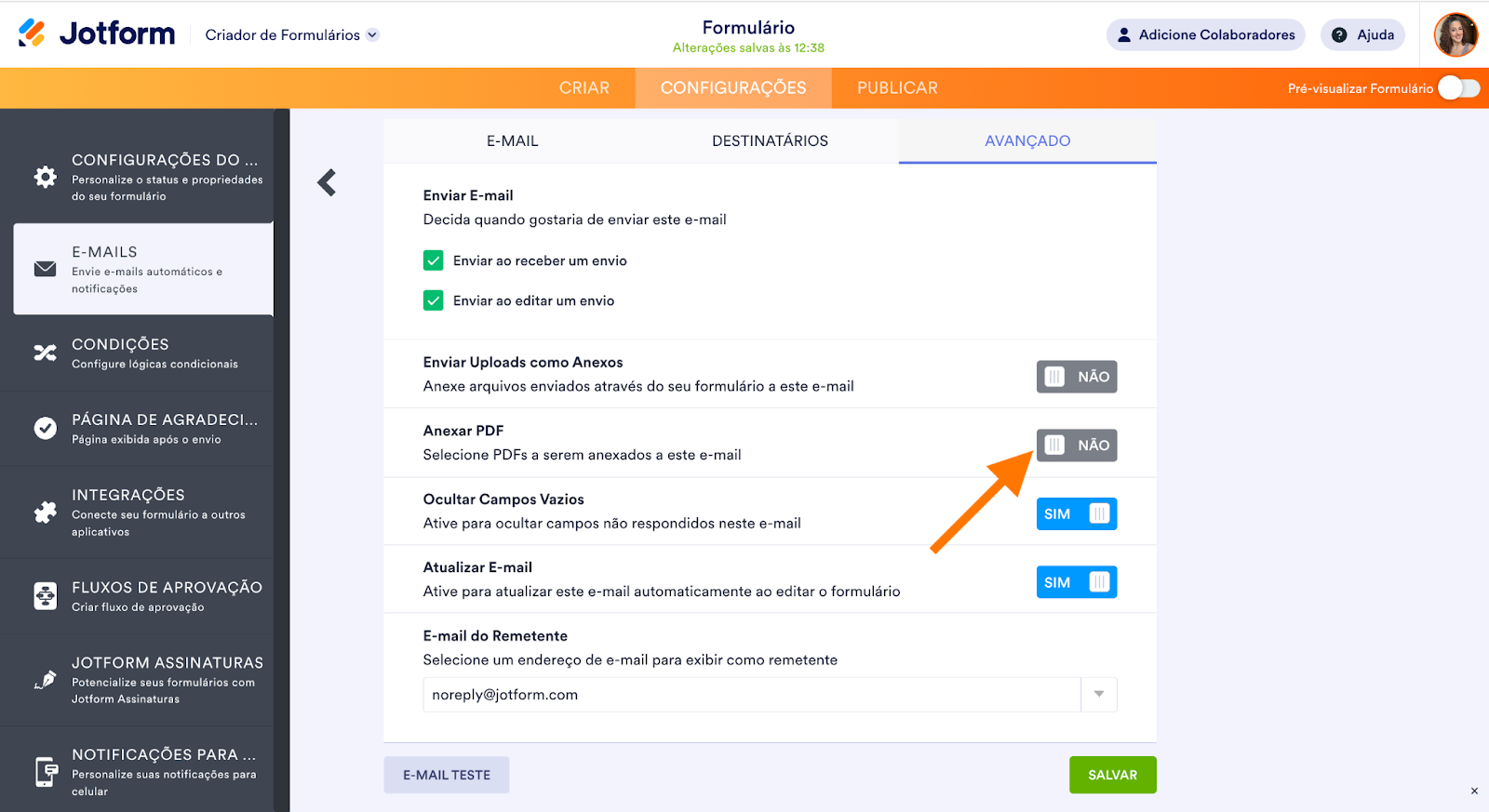Disable the Ocultar Campos Vazios toggle
1489x812 pixels.
[x=1077, y=514]
